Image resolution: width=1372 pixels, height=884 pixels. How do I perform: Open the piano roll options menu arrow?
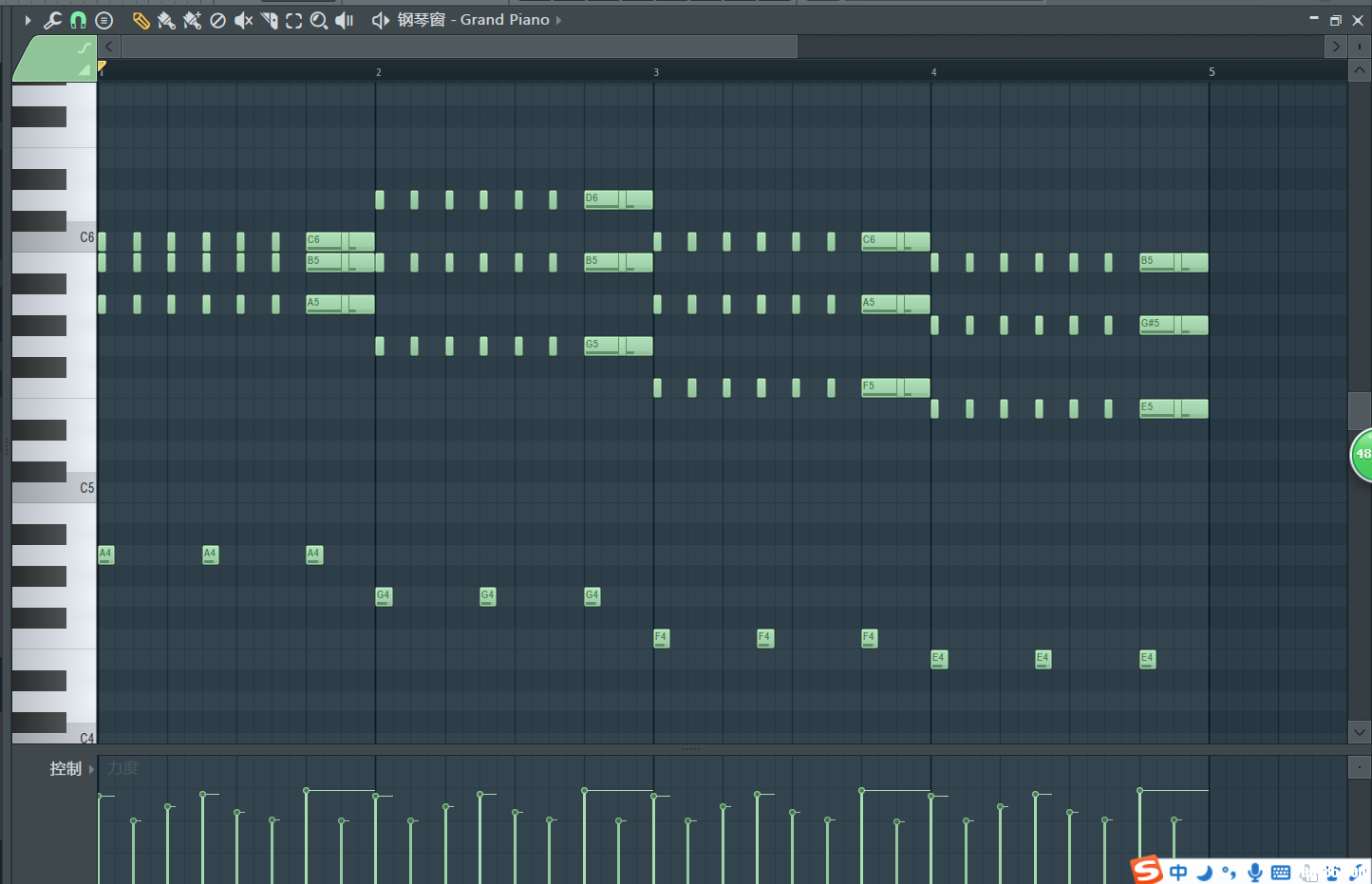pos(28,20)
